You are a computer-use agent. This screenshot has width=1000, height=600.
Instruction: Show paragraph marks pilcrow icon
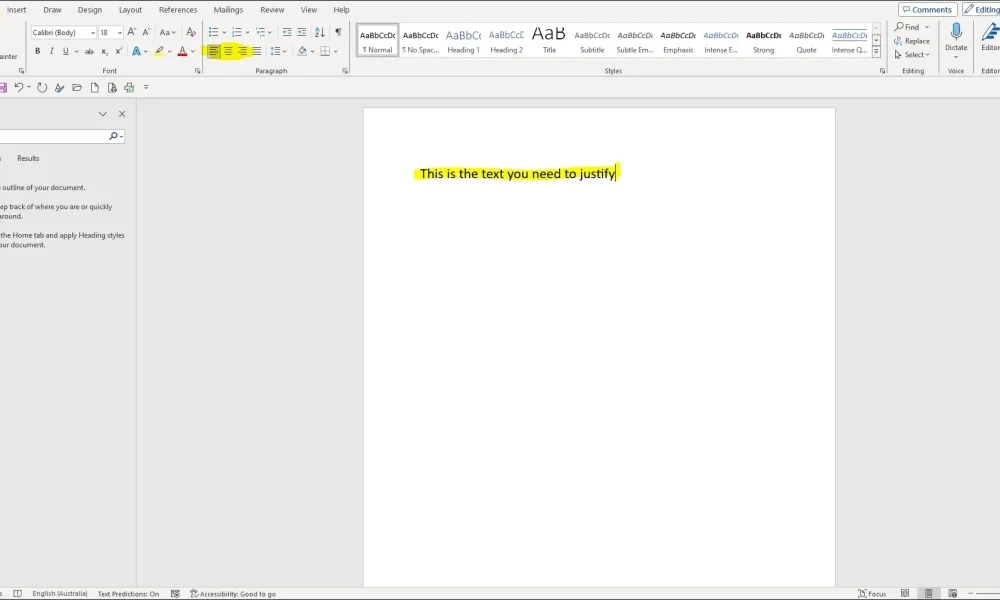[x=338, y=32]
